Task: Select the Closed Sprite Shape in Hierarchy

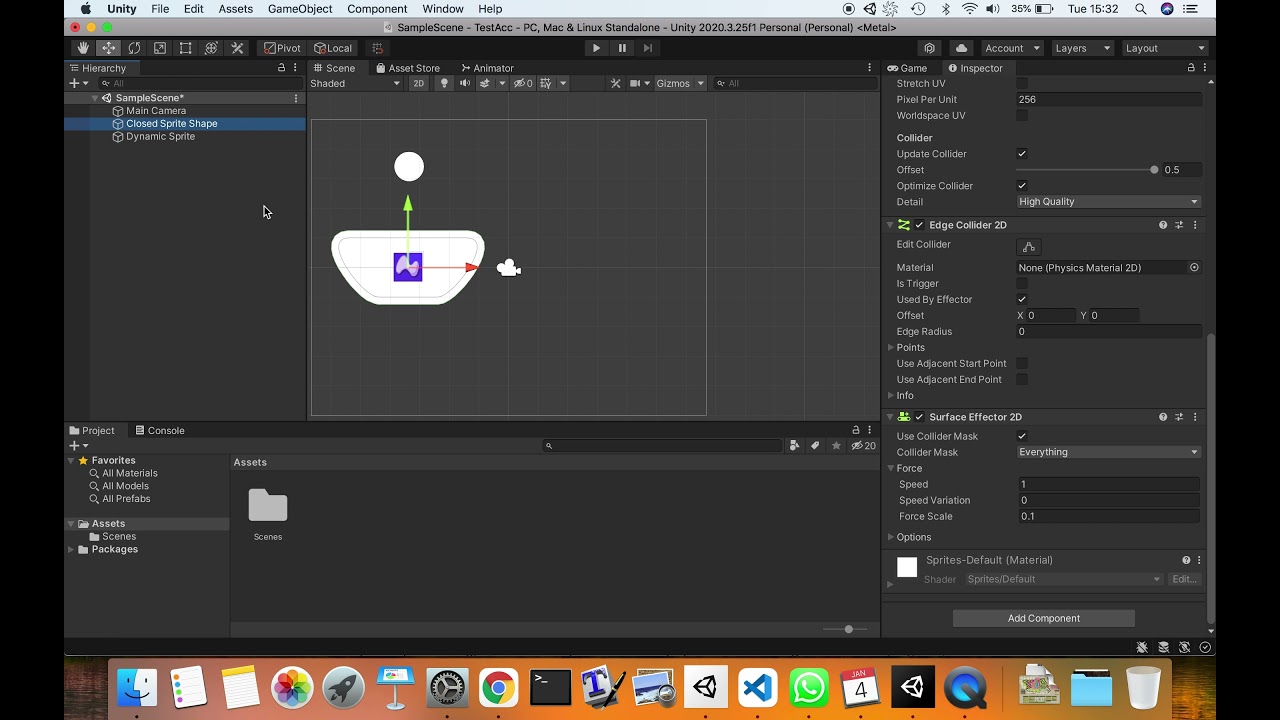Action: [x=170, y=123]
